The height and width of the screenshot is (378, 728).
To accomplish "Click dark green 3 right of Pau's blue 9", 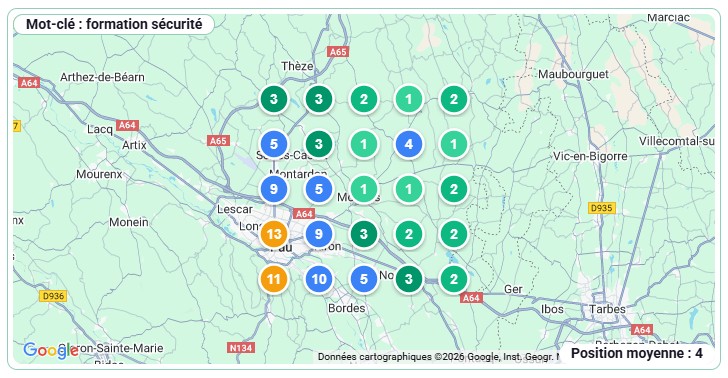I will [x=364, y=234].
